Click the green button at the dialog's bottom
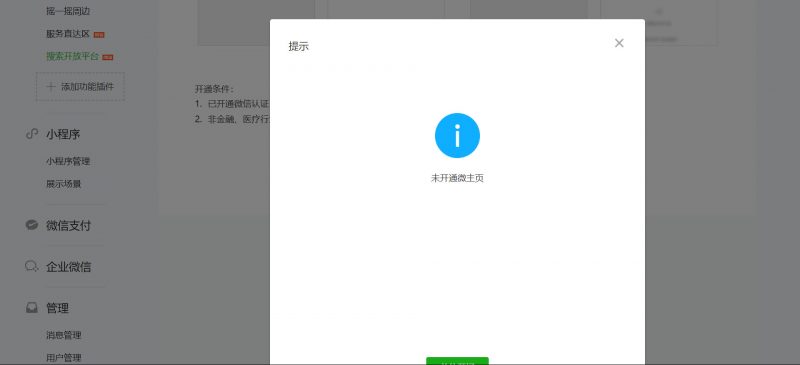 click(x=457, y=361)
